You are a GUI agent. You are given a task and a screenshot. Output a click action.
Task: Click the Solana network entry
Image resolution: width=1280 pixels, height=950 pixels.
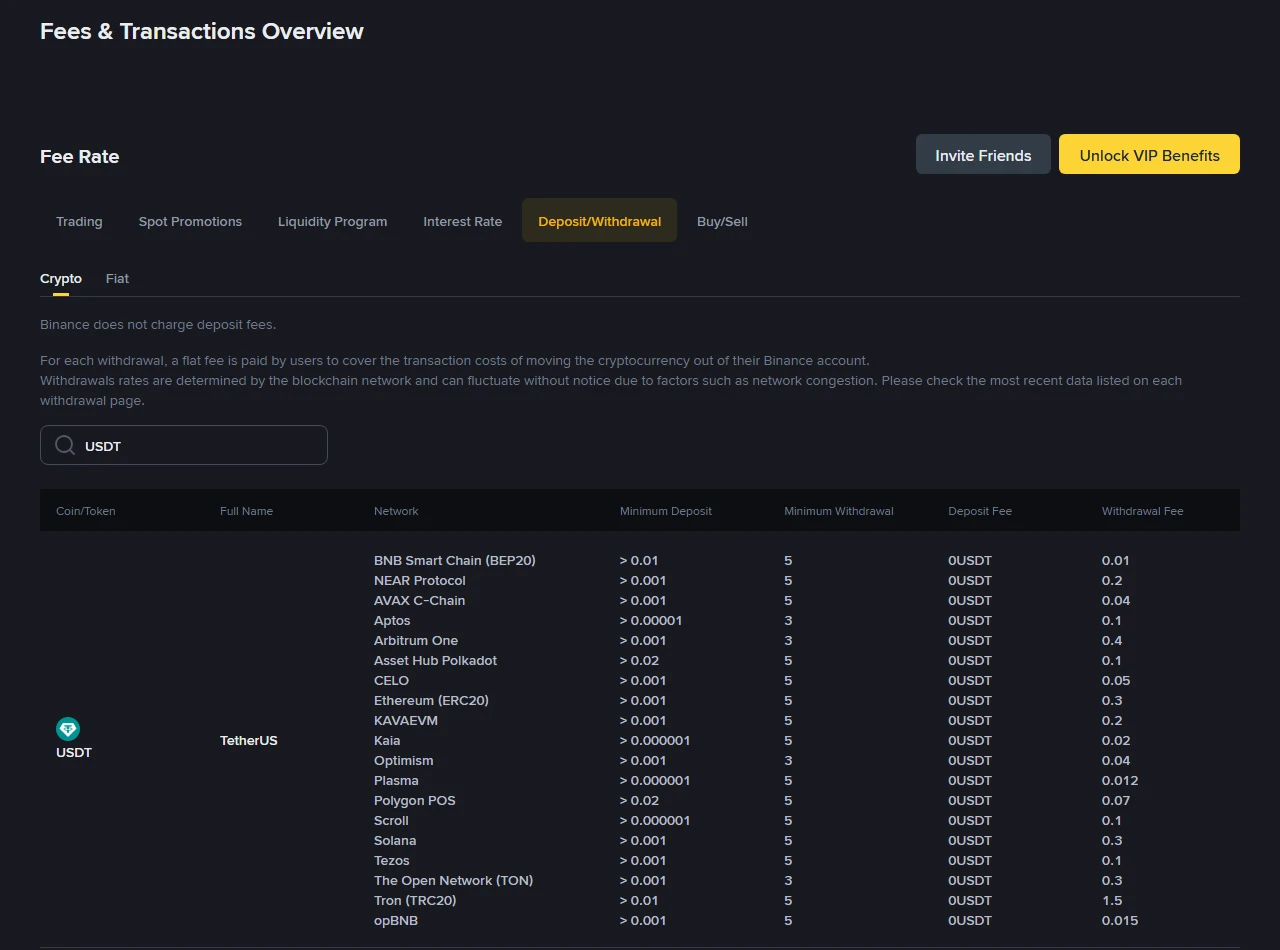395,841
